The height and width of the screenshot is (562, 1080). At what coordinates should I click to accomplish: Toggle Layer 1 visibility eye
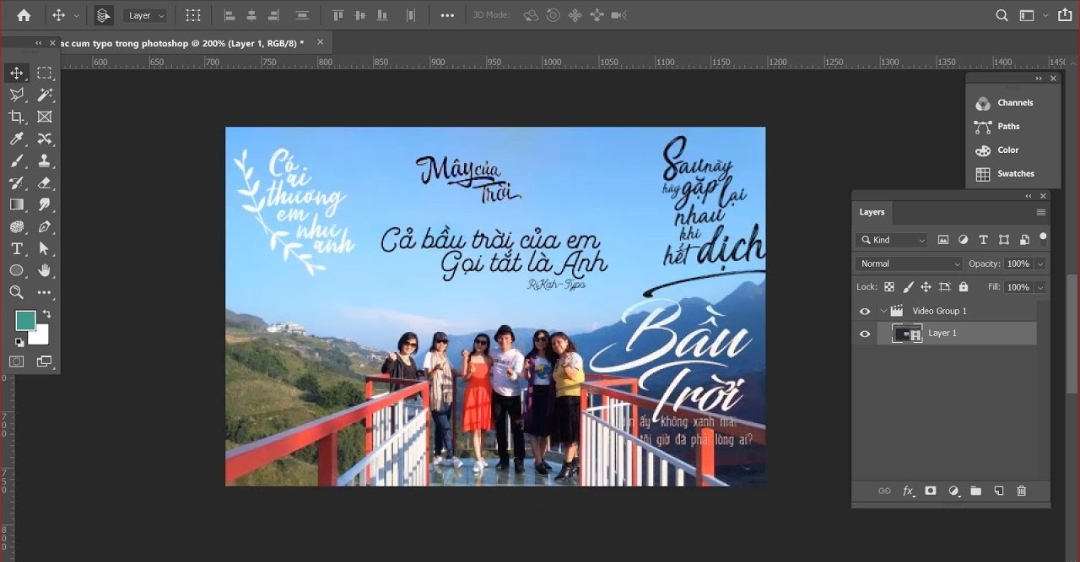[865, 334]
